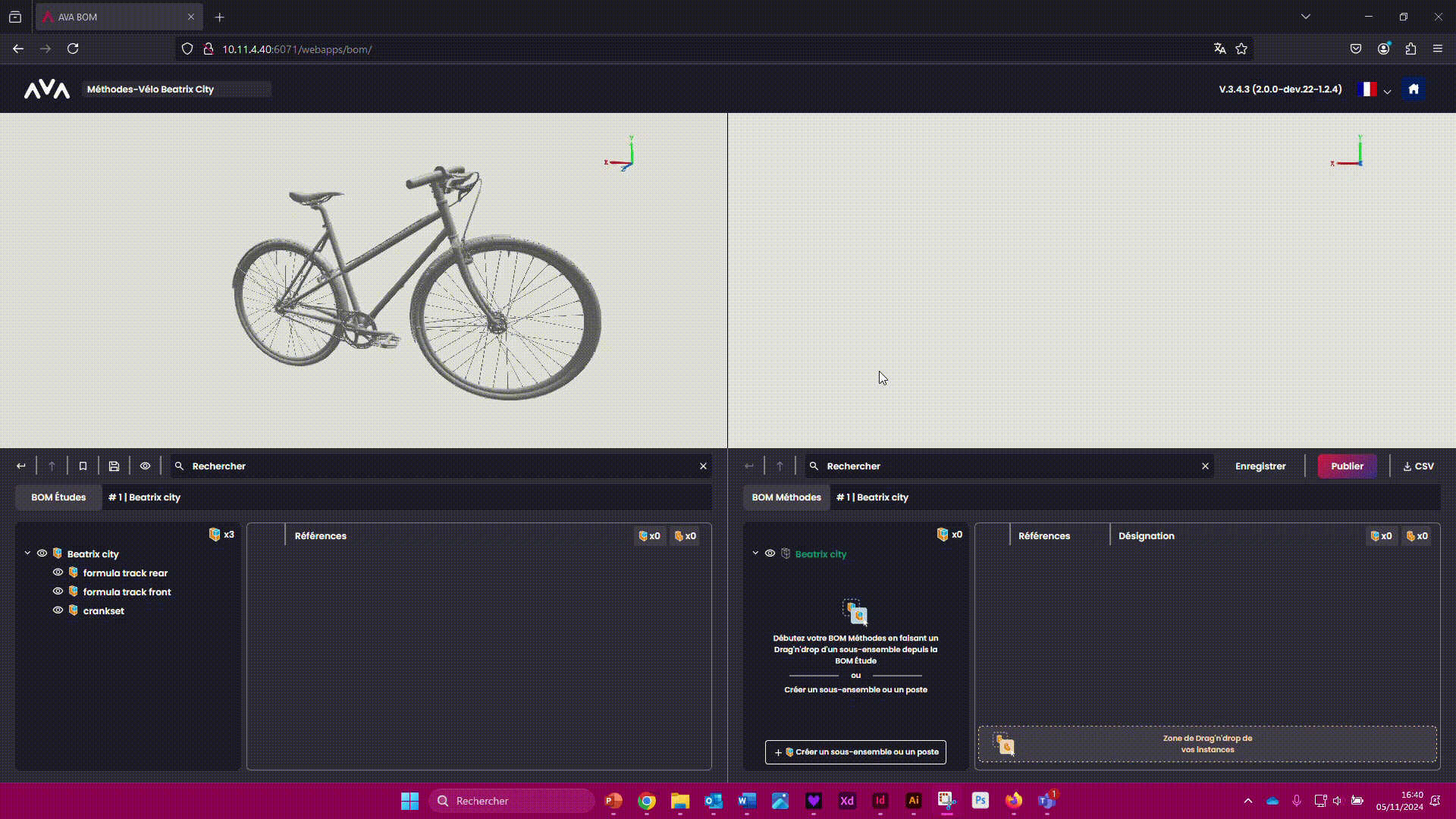
Task: Click the back arrow in BOM Études toolbar
Action: pos(21,466)
